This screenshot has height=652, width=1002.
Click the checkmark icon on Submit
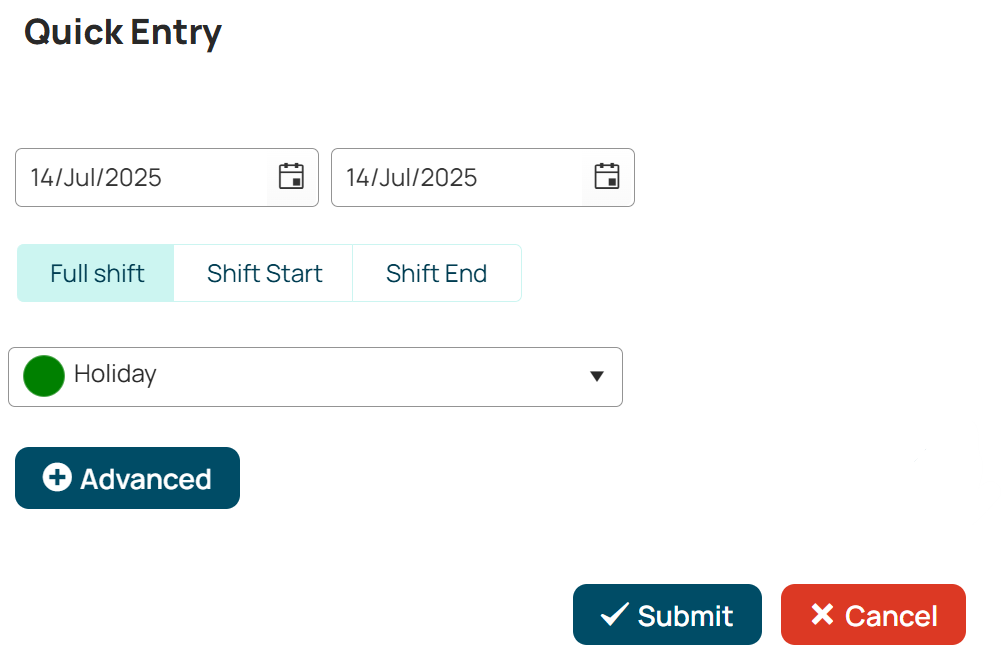coord(615,615)
